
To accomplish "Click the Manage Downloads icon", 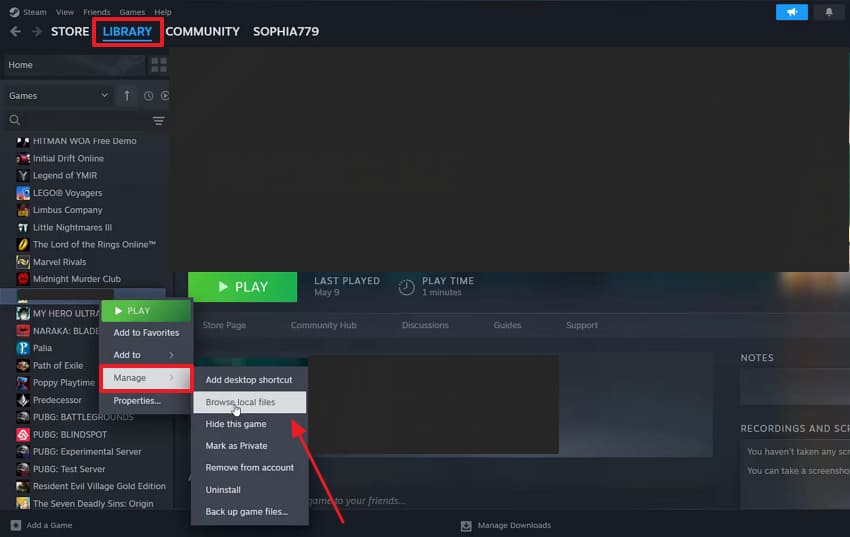I will pos(466,526).
